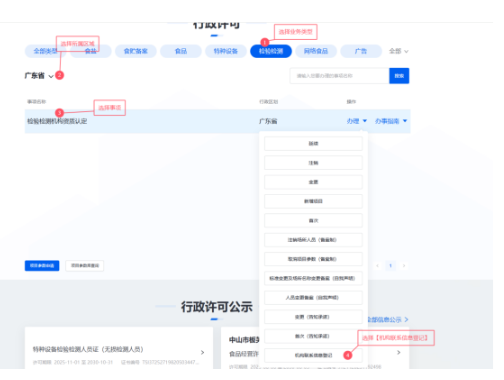Click the next page arrow in pagination
This screenshot has height=380, width=504.
[404, 266]
